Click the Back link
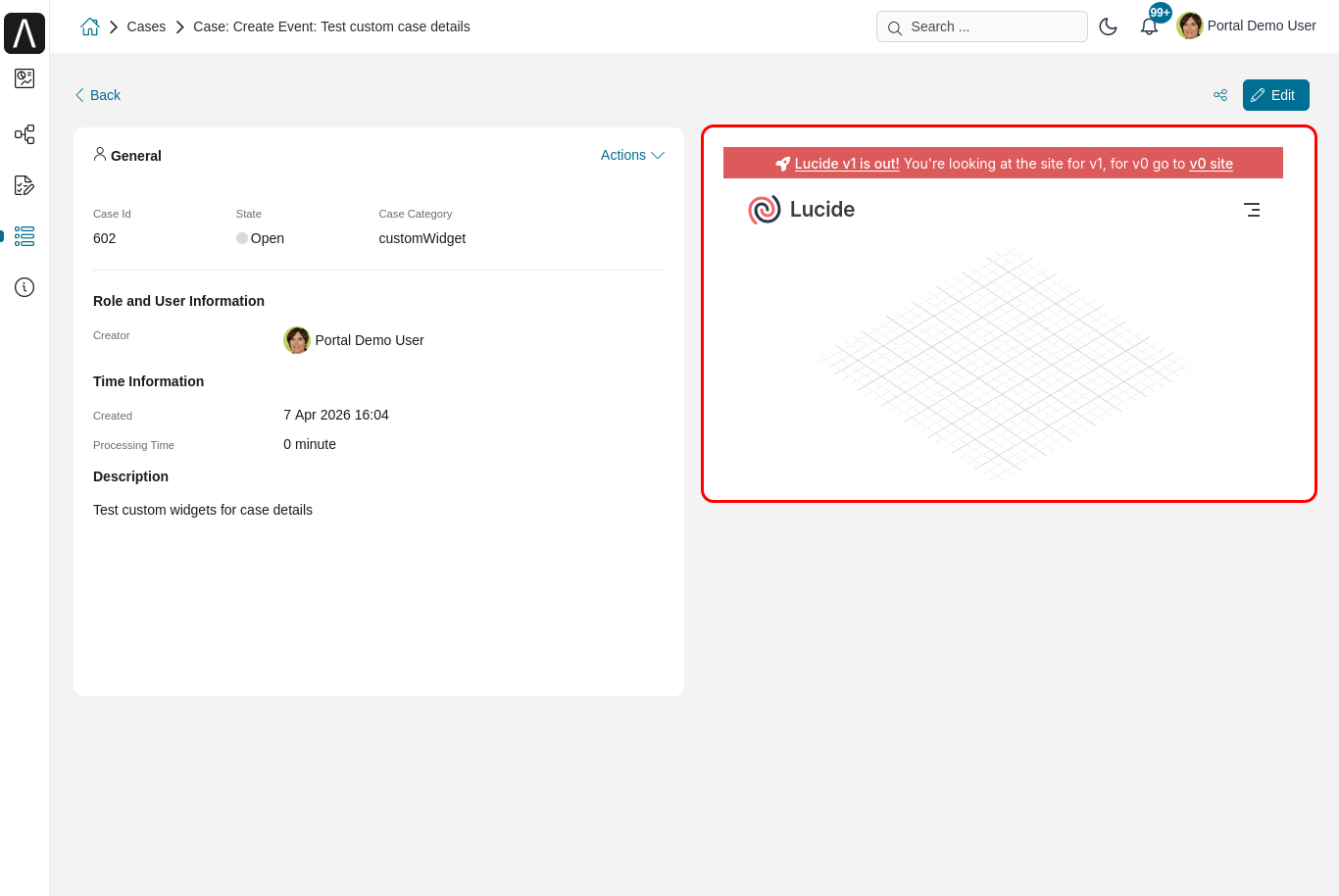 point(97,95)
